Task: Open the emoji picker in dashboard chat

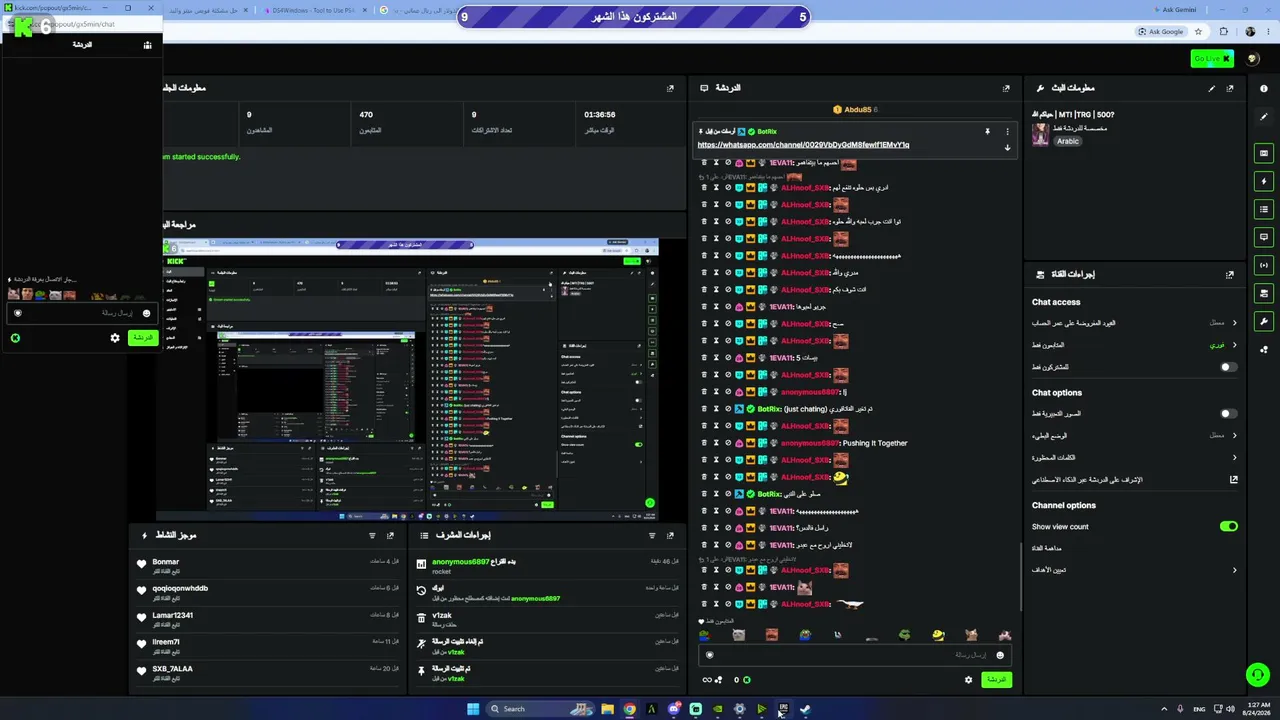Action: tap(999, 655)
